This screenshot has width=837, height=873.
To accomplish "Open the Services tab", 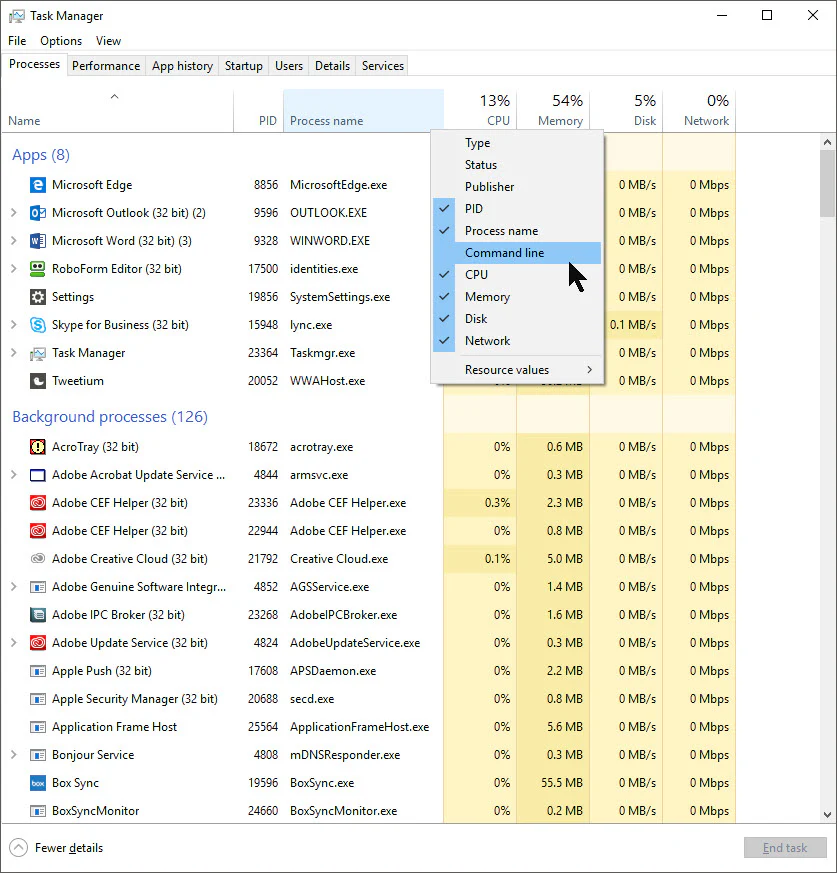I will click(x=383, y=66).
